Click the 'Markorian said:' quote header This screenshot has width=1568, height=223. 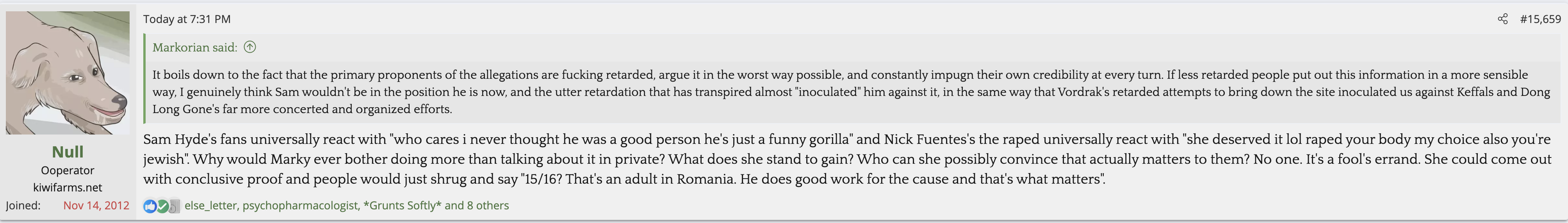tap(194, 47)
